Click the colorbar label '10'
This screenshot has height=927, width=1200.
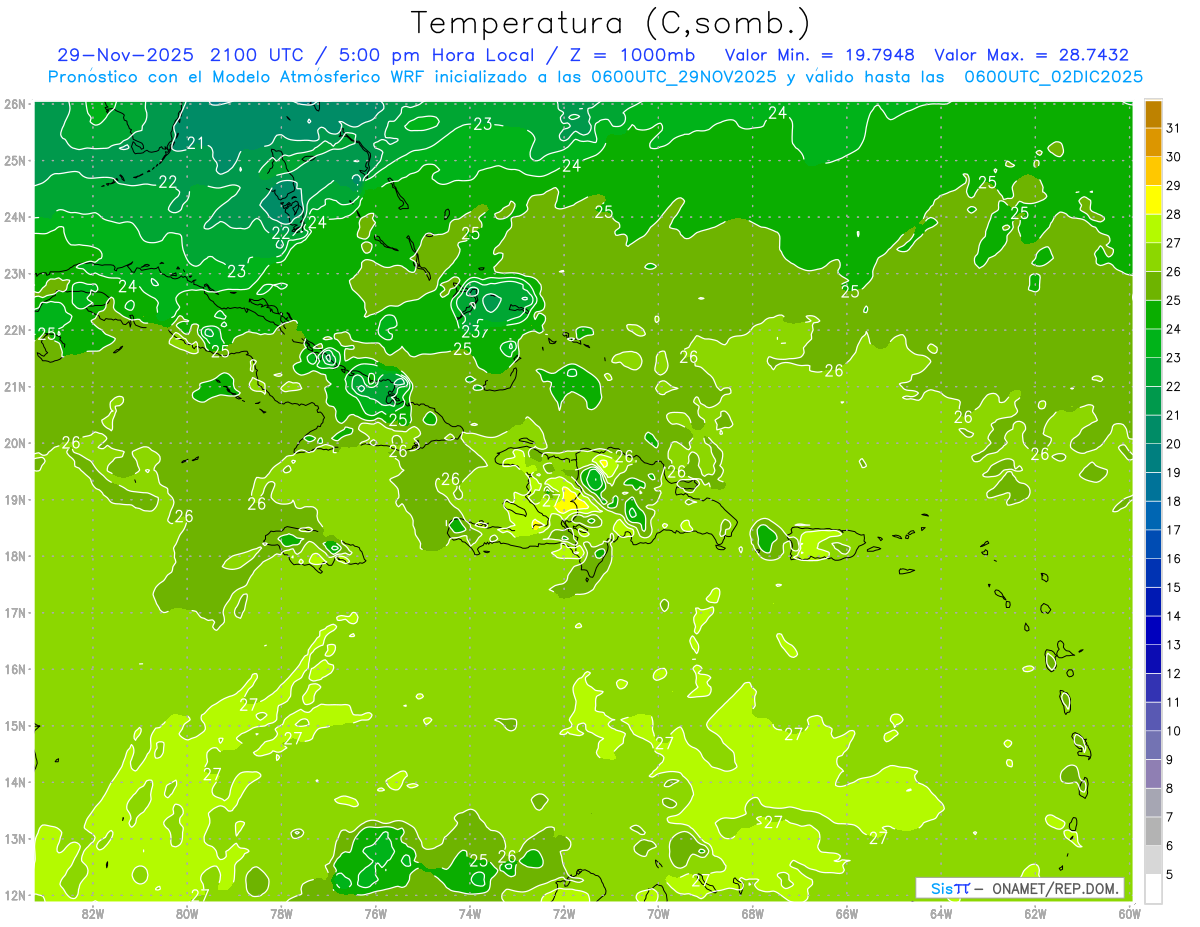coord(1174,731)
